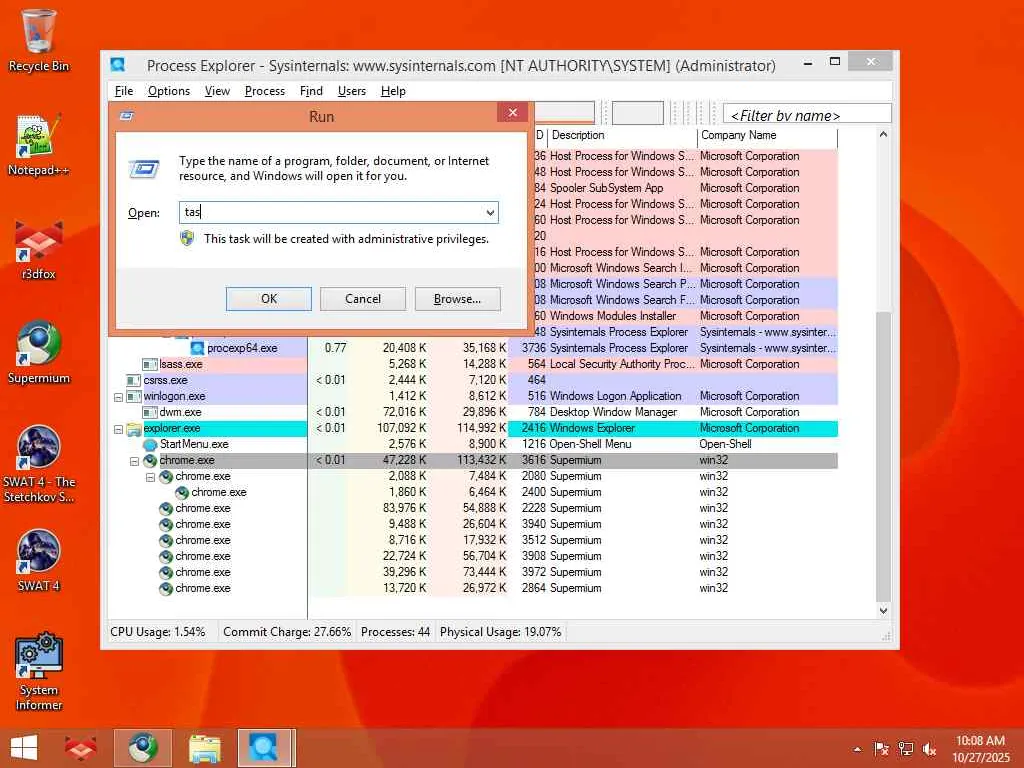Screen dimensions: 1024x768
Task: Click the vertical scrollbar thumb
Action: 883,457
